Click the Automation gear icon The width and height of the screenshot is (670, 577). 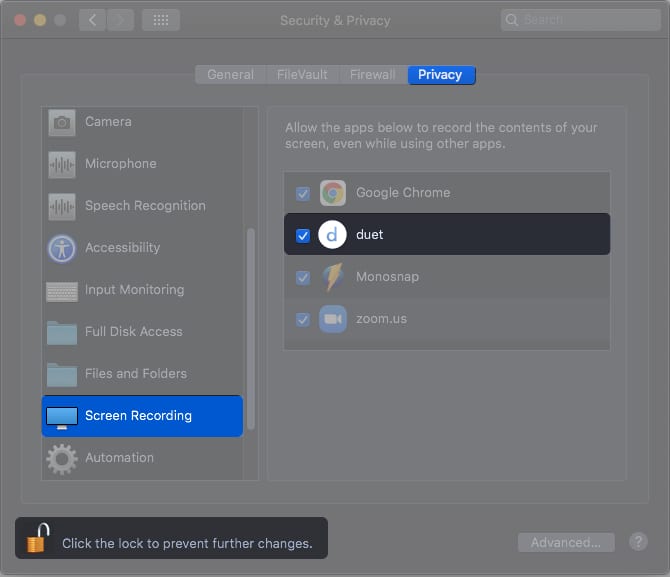62,459
